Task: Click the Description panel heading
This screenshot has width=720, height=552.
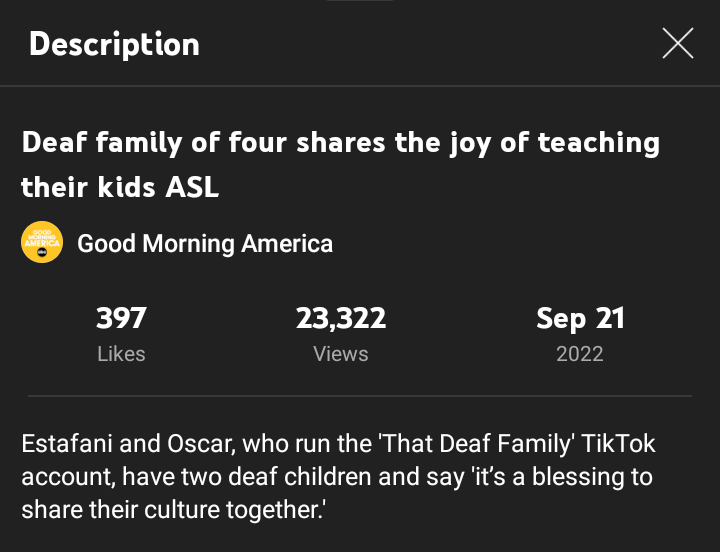Action: pyautogui.click(x=114, y=44)
